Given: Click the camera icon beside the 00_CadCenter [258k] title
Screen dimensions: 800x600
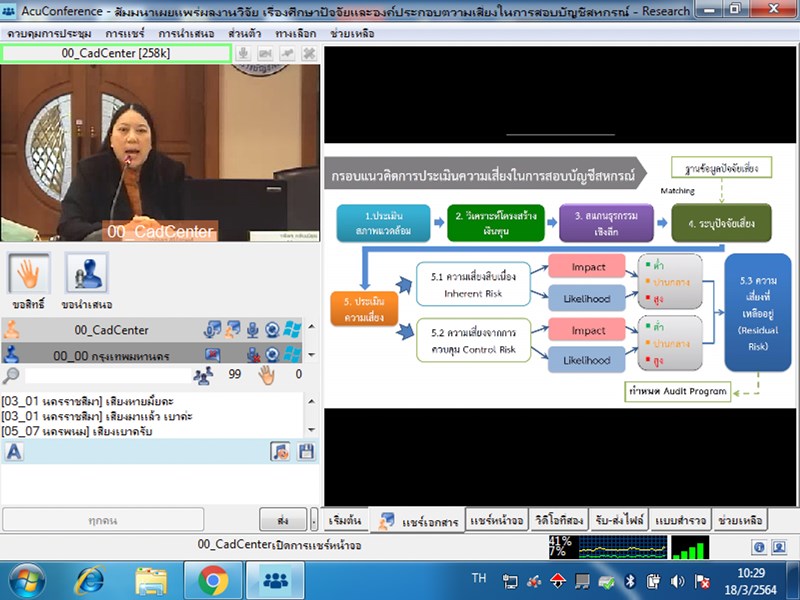Looking at the screenshot, I should coord(265,53).
